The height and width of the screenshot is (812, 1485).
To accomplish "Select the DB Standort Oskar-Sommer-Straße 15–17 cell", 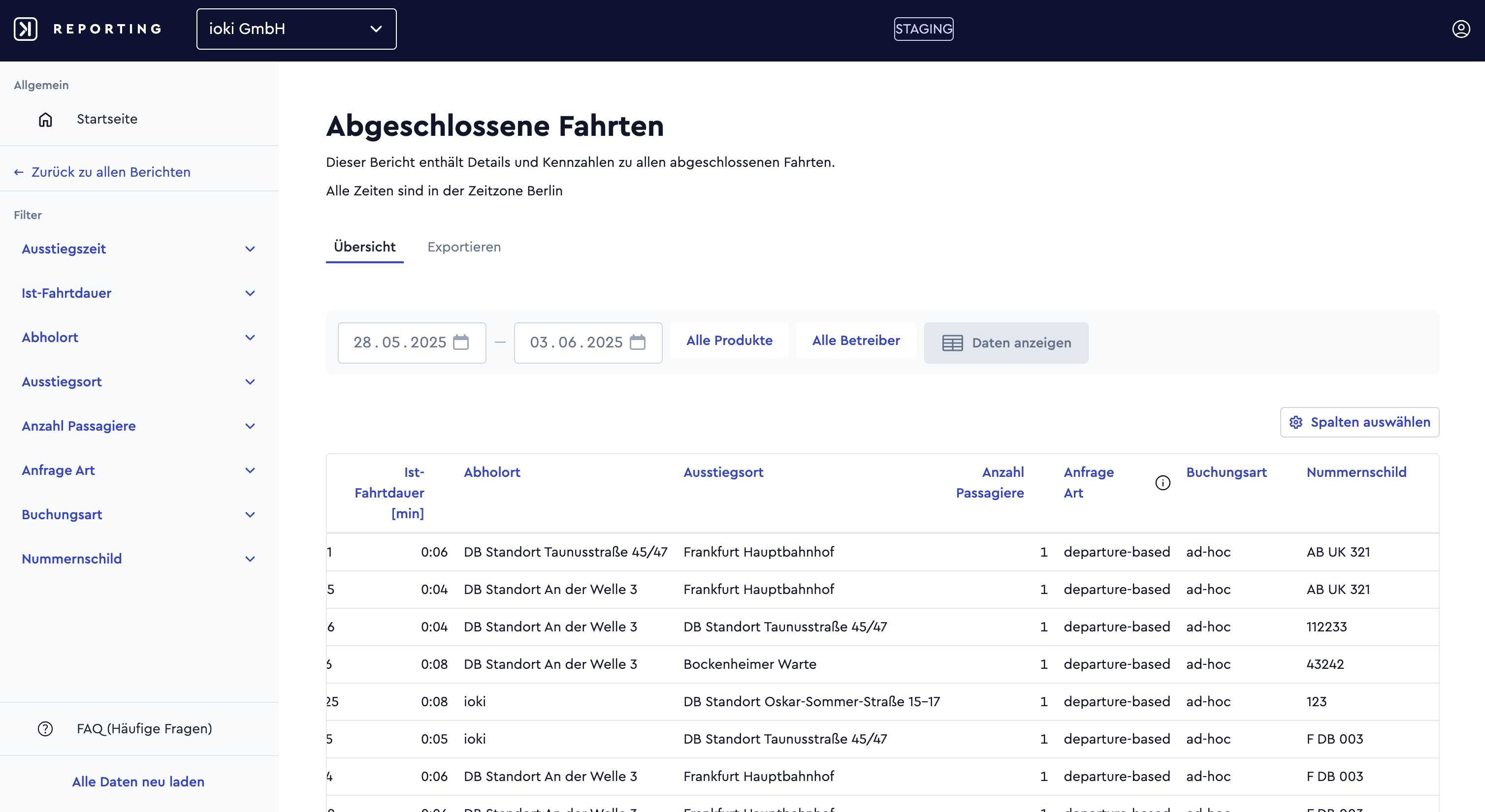I will click(811, 702).
